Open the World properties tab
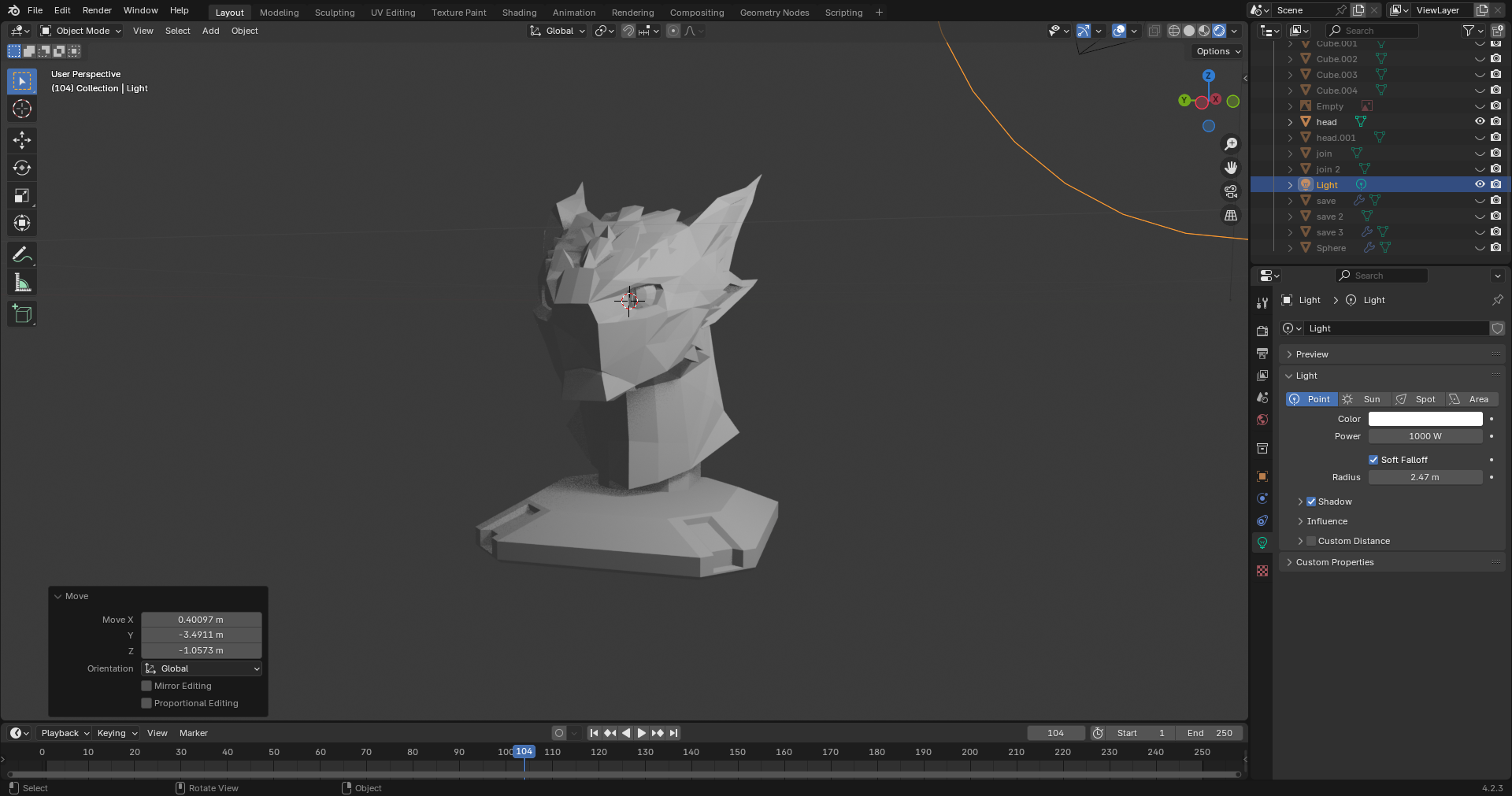Screen dimensions: 1512x796 pos(1262,420)
